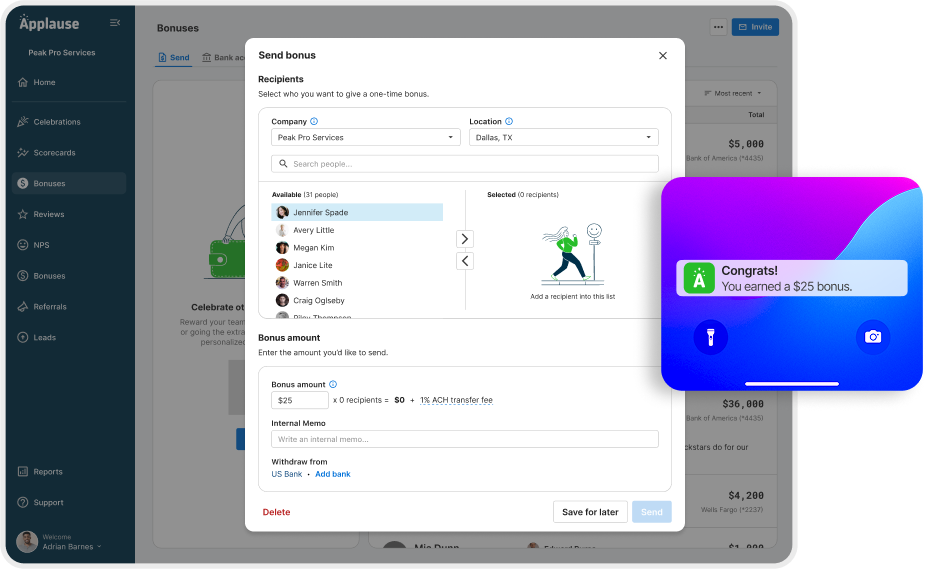Click the Leads icon
The height and width of the screenshot is (569, 929).
tap(23, 337)
